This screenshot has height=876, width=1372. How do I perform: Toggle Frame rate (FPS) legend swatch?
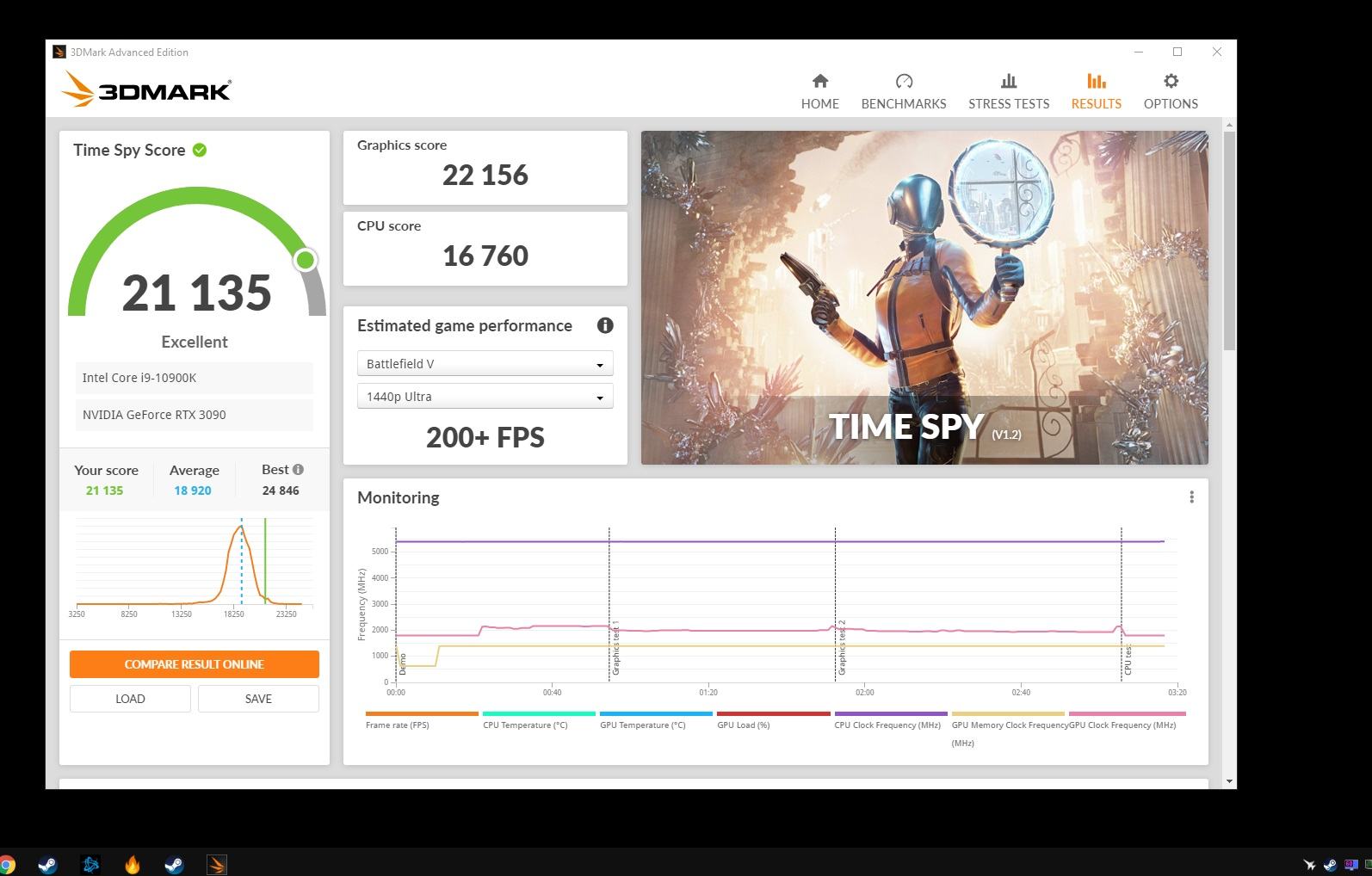pos(422,713)
